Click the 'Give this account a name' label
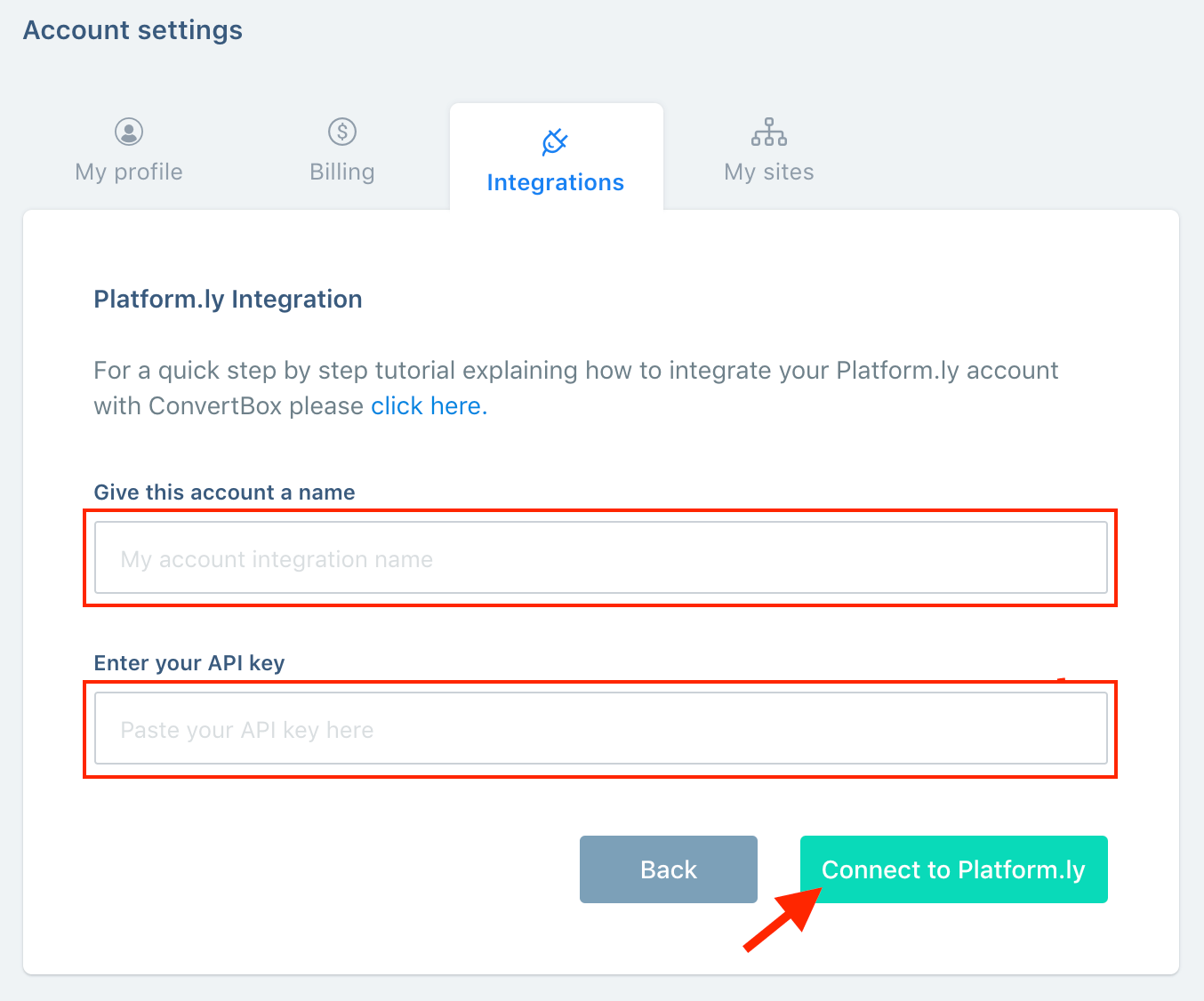The width and height of the screenshot is (1204, 1001). coord(225,492)
